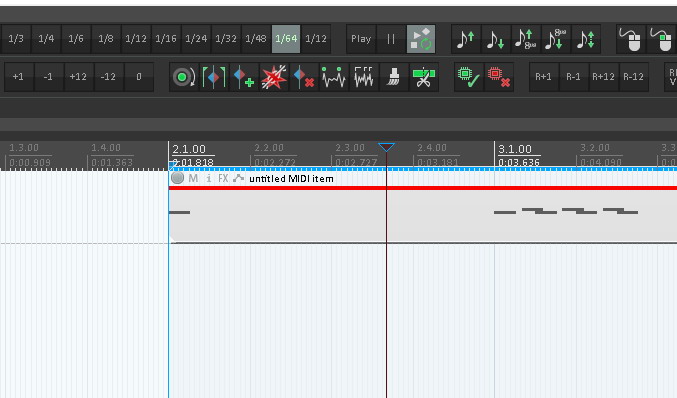The height and width of the screenshot is (398, 677).
Task: Click the Play button
Action: [x=361, y=39]
